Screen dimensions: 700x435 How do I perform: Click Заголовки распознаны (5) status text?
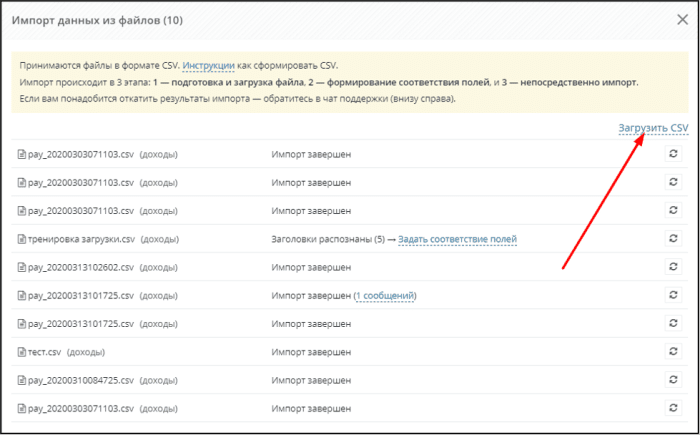pos(328,239)
